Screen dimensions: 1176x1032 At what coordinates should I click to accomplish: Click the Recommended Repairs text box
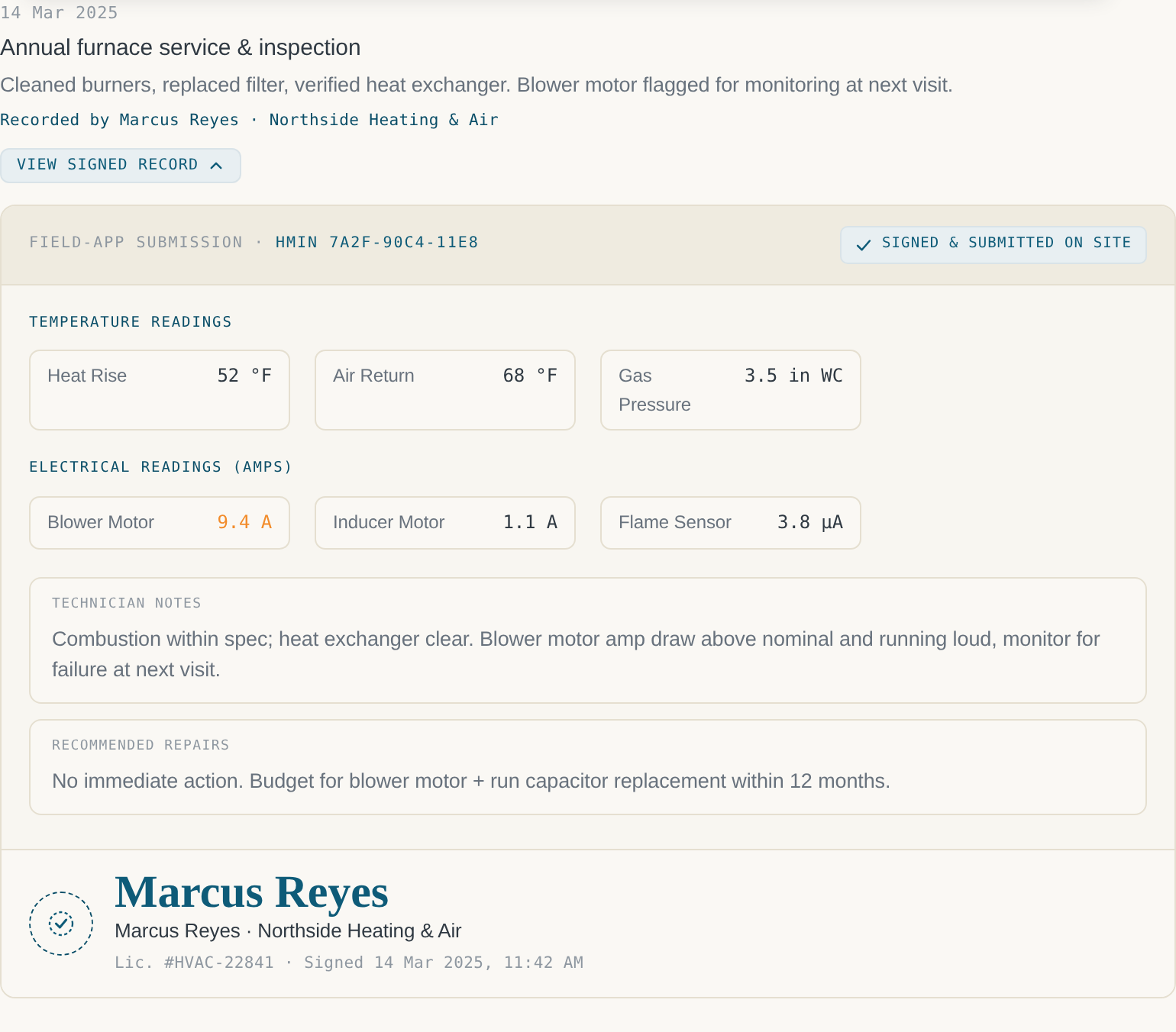(588, 767)
